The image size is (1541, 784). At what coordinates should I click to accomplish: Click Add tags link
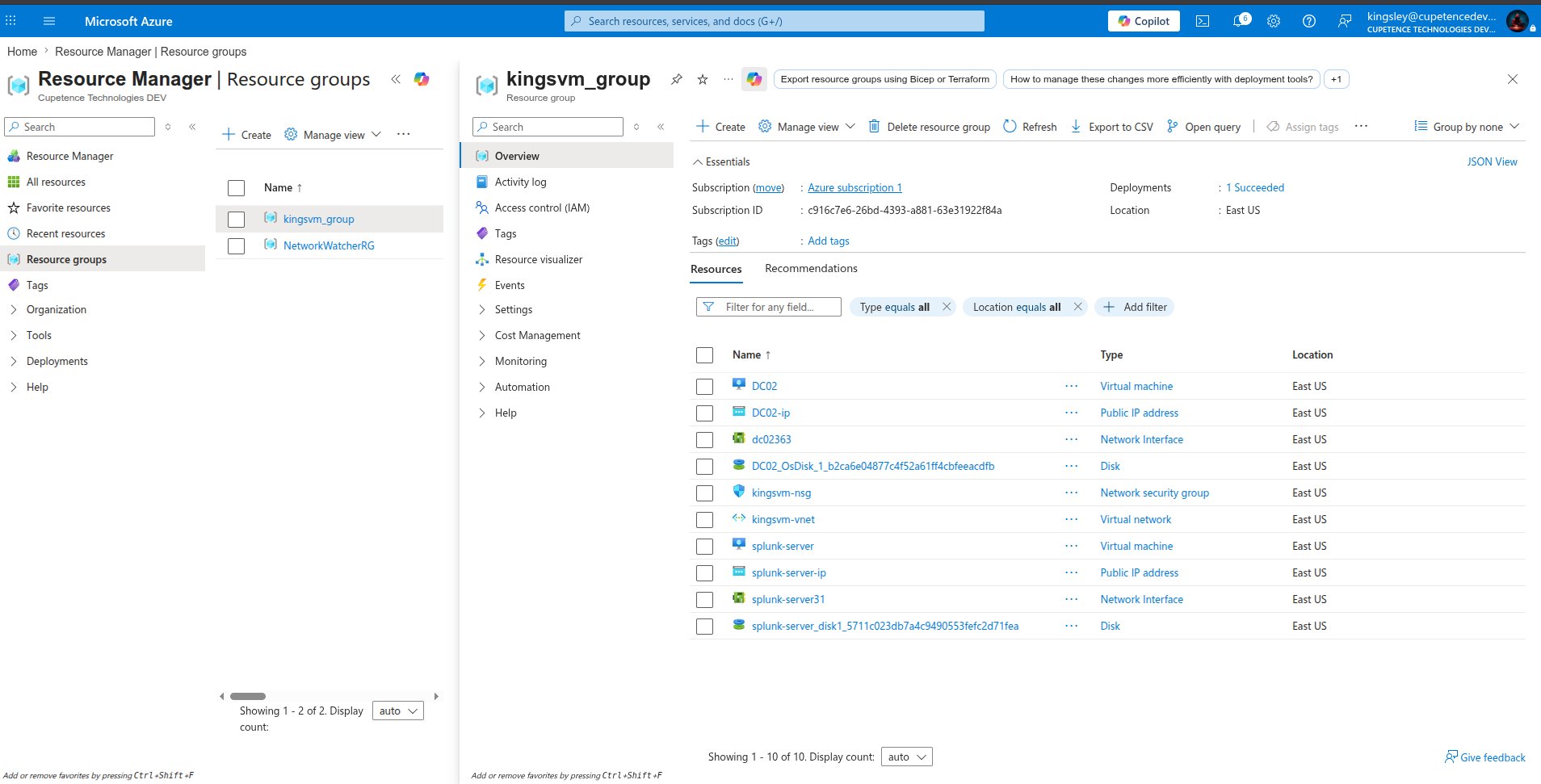829,241
